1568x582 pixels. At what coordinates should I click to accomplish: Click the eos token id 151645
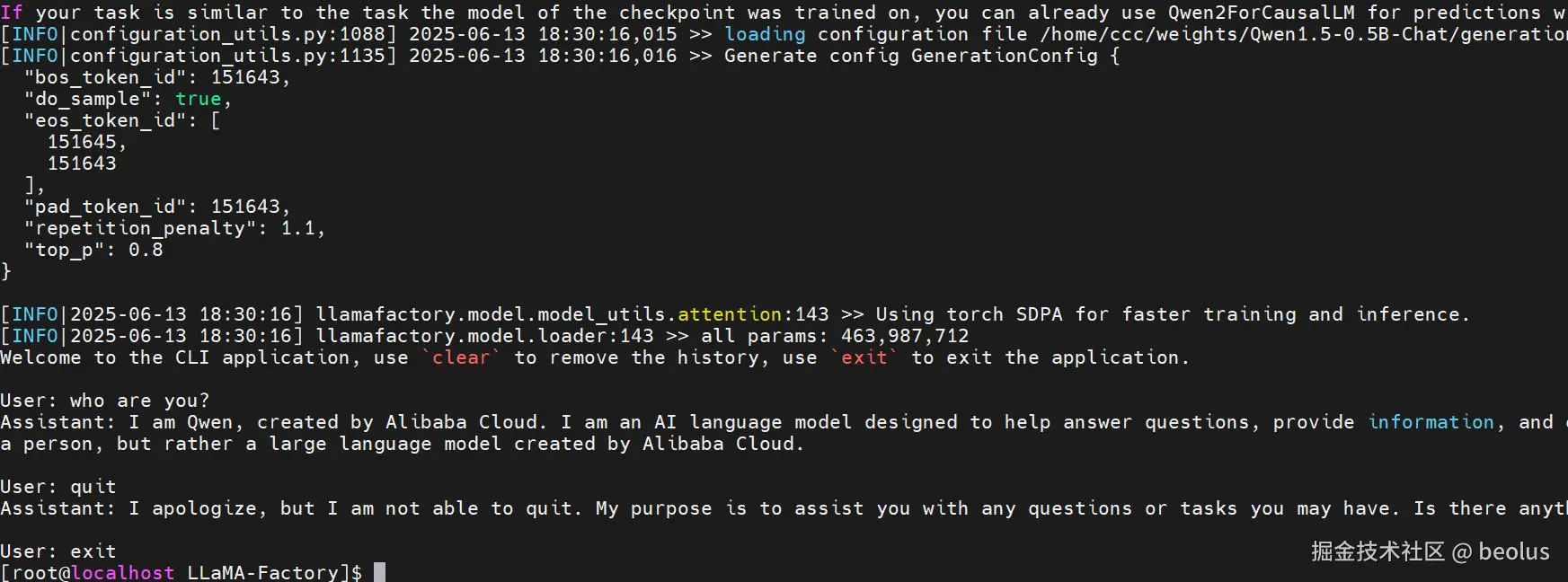pyautogui.click(x=82, y=142)
